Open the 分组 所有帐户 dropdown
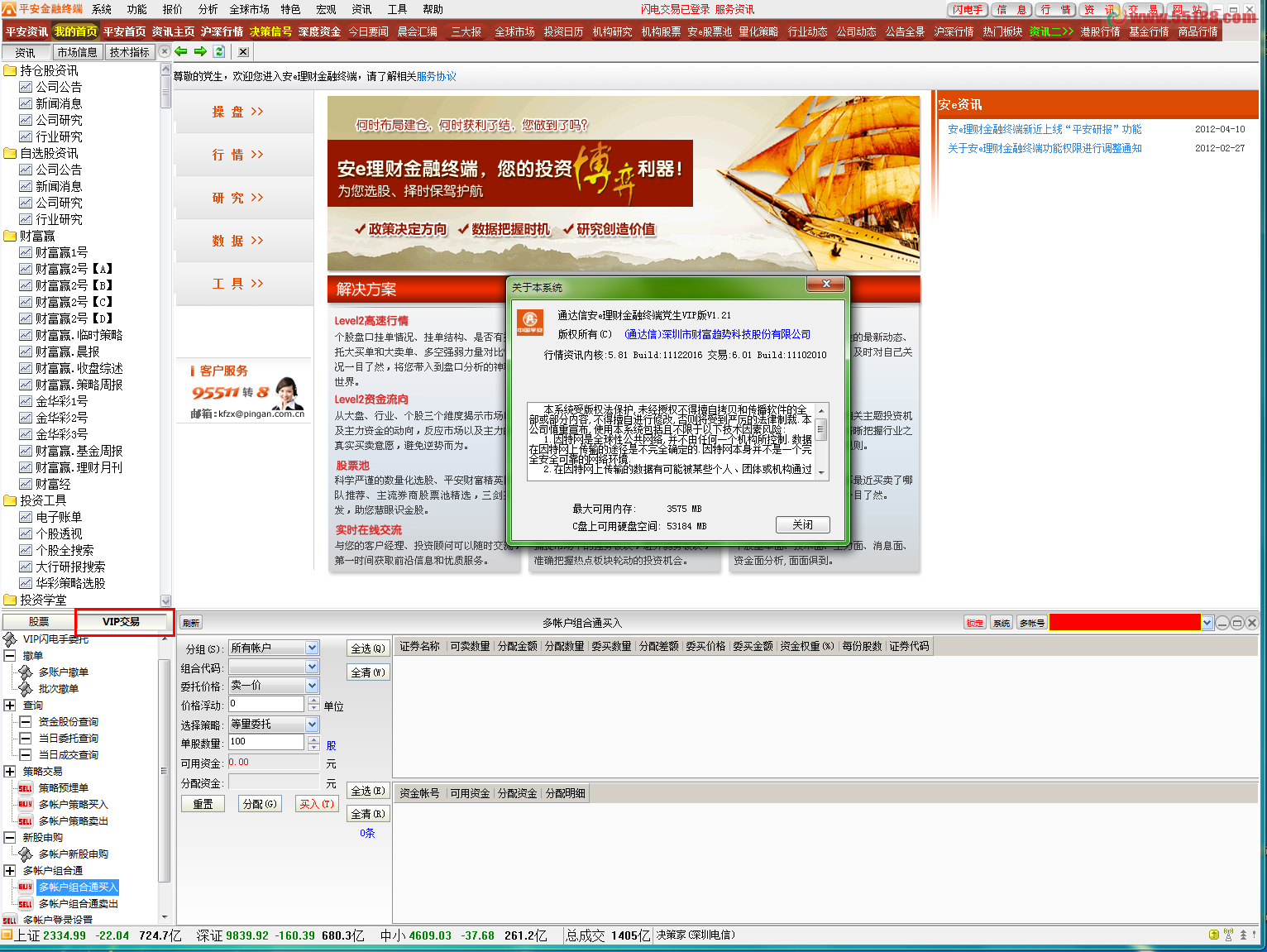The width and height of the screenshot is (1267, 952). click(312, 648)
